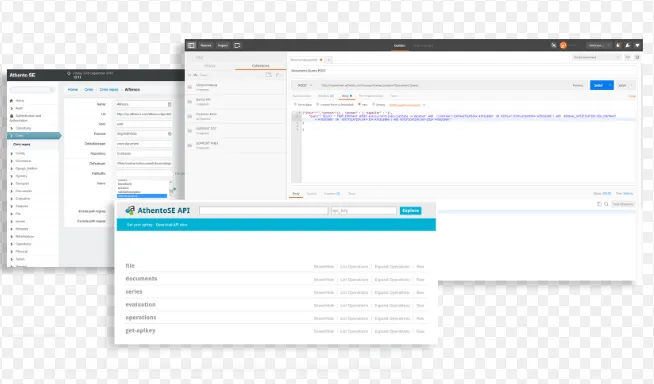Expand the Audit item in Athento sidebar
This screenshot has width=654, height=384.
point(19,108)
